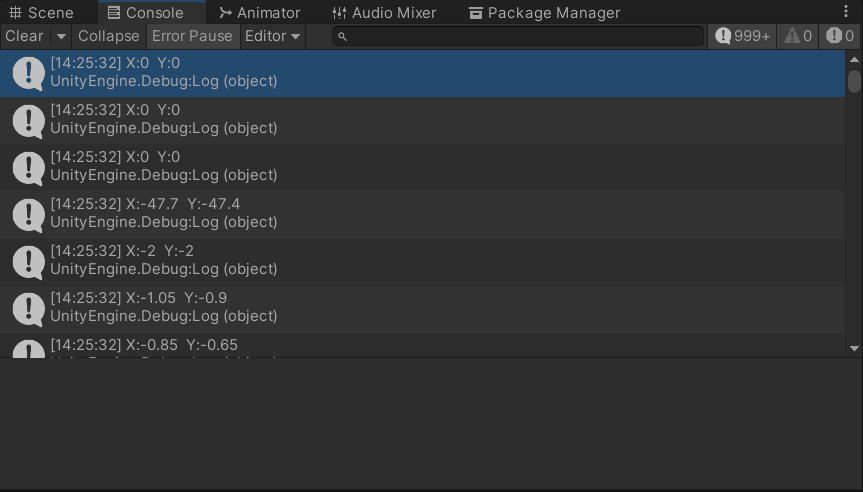The image size is (863, 492).
Task: Toggle the Collapse button
Action: pyautogui.click(x=108, y=36)
